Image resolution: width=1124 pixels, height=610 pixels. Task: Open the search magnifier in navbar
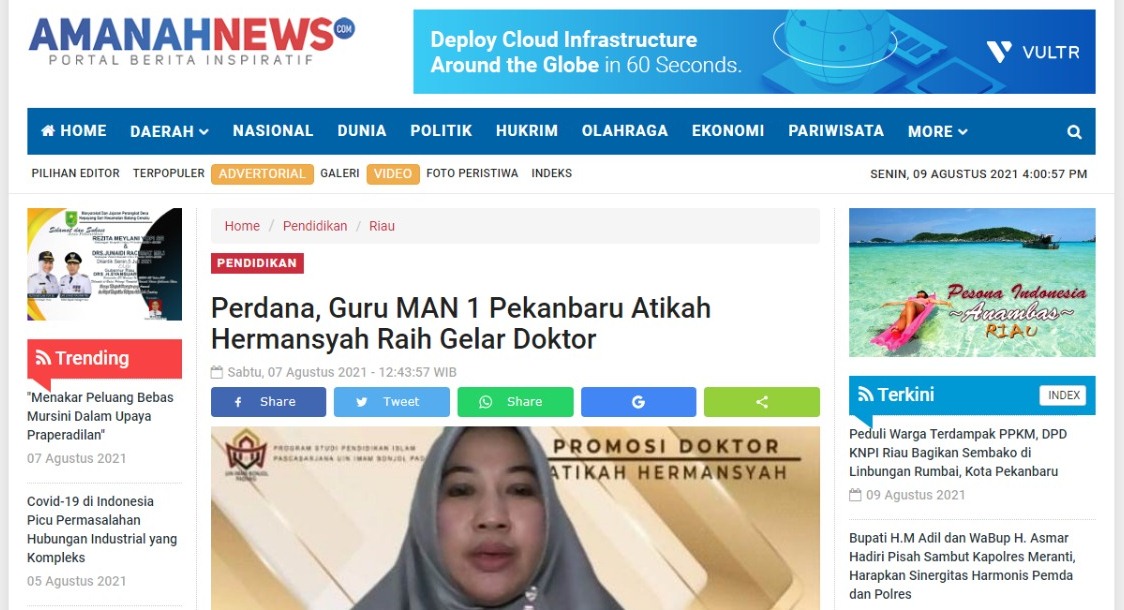1074,132
